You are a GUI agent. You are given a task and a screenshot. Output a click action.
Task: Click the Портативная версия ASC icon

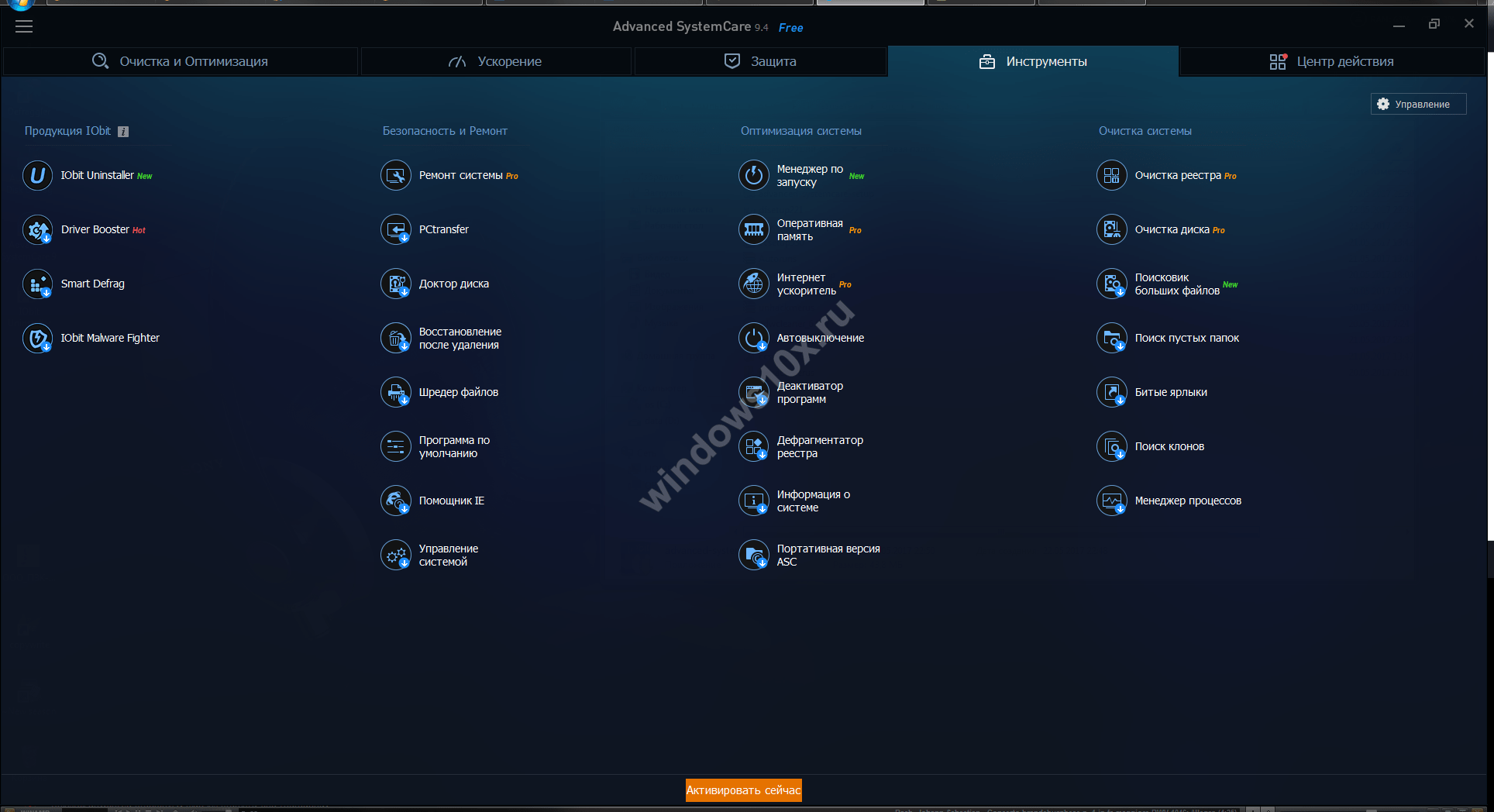click(x=753, y=555)
